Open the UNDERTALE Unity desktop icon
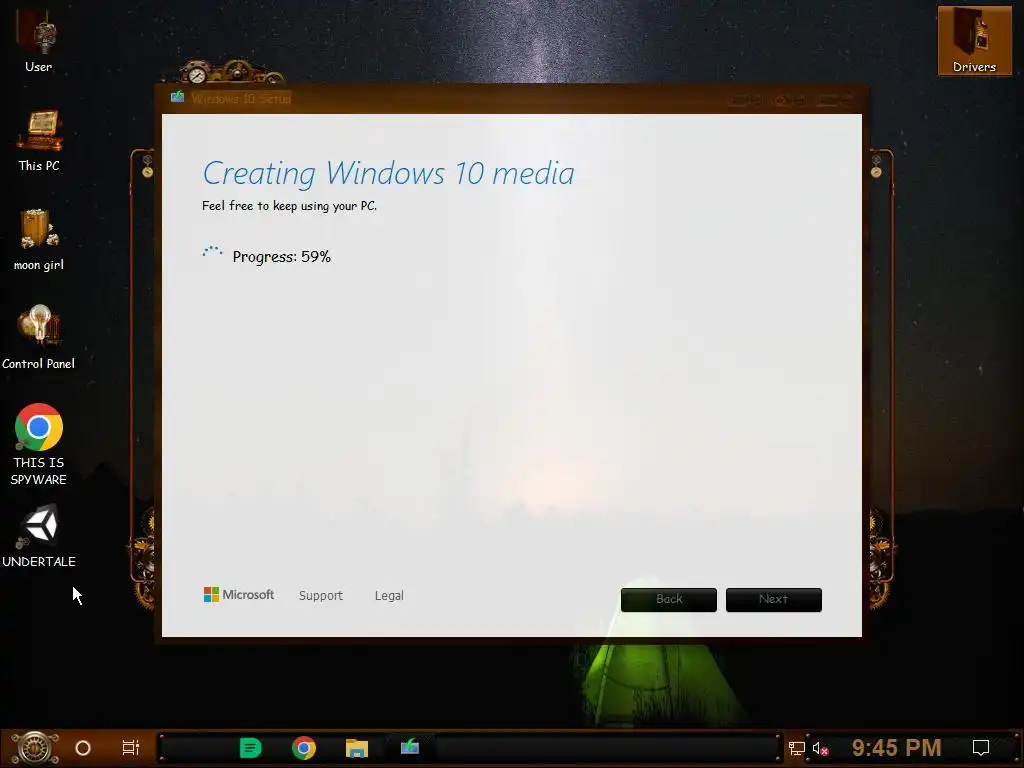The image size is (1024, 768). tap(39, 536)
